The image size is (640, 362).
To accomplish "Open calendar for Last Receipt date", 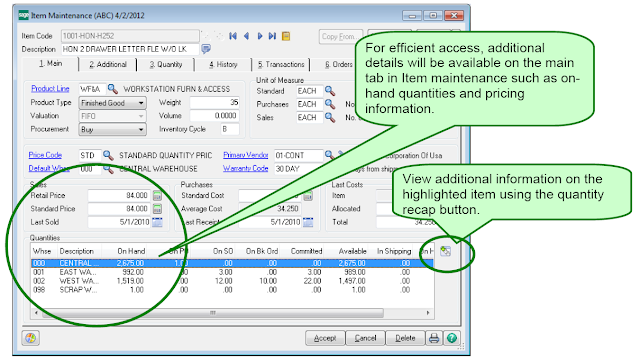I will click(x=308, y=222).
